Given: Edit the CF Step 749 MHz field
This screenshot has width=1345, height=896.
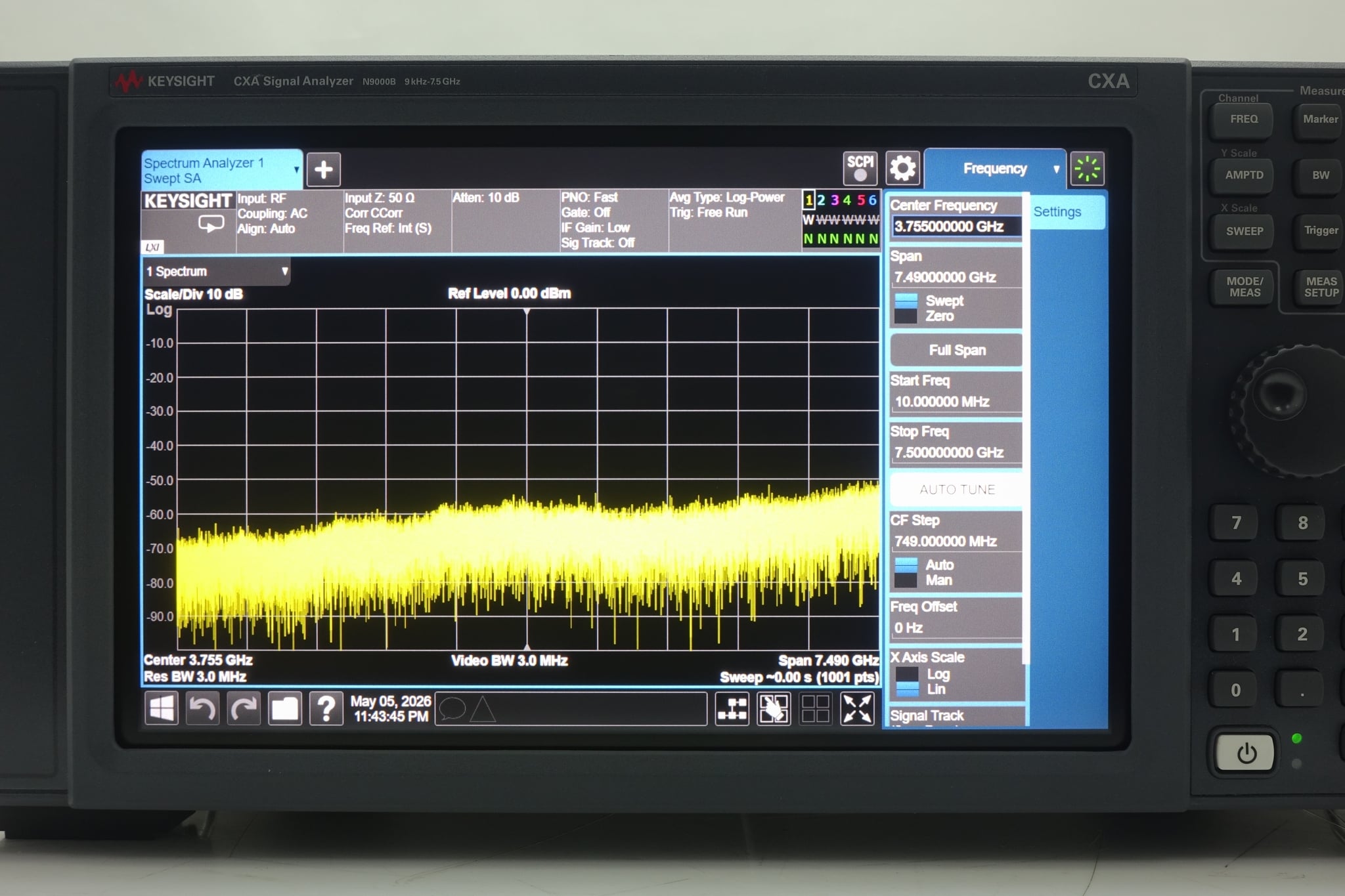Looking at the screenshot, I should 957,541.
